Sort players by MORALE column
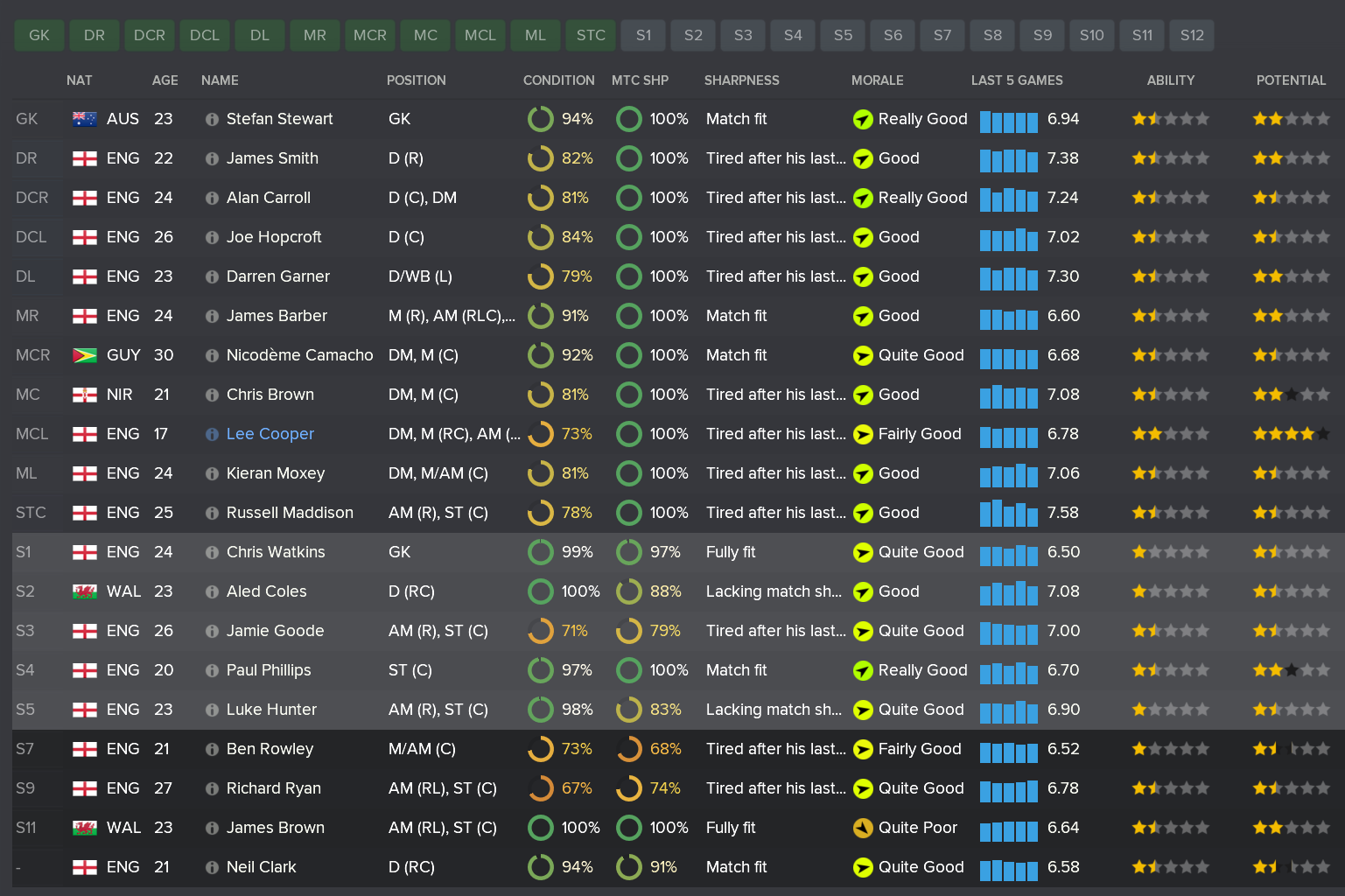Viewport: 1345px width, 896px height. pyautogui.click(x=877, y=80)
